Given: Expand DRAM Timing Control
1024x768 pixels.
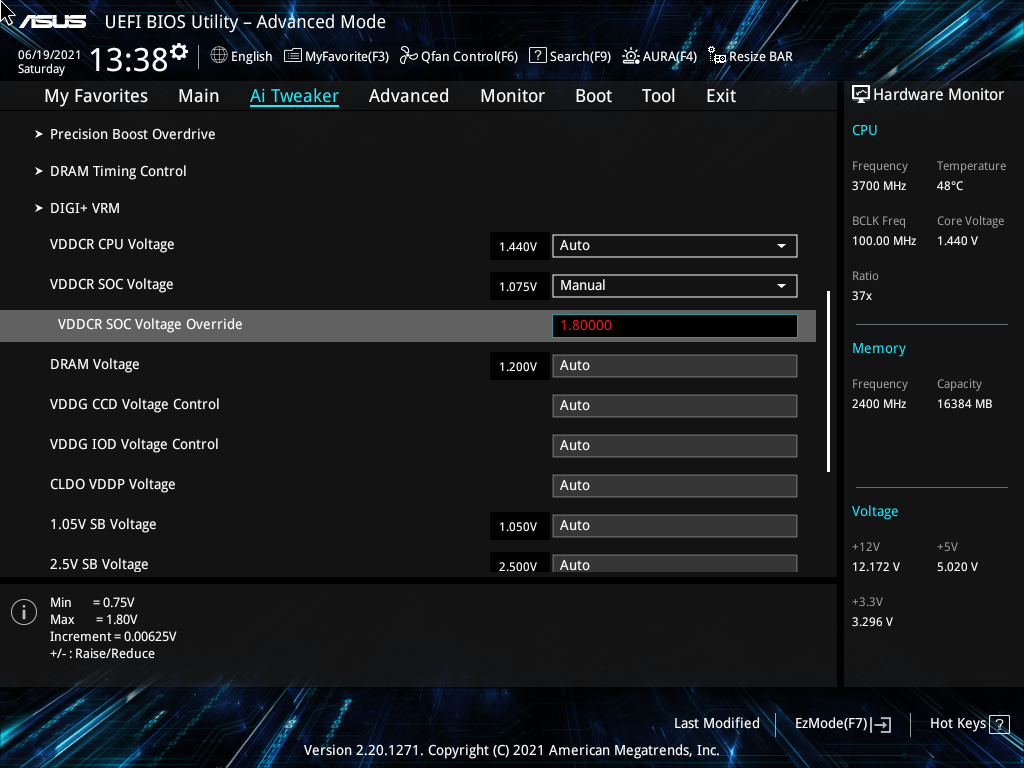Looking at the screenshot, I should click(x=118, y=171).
